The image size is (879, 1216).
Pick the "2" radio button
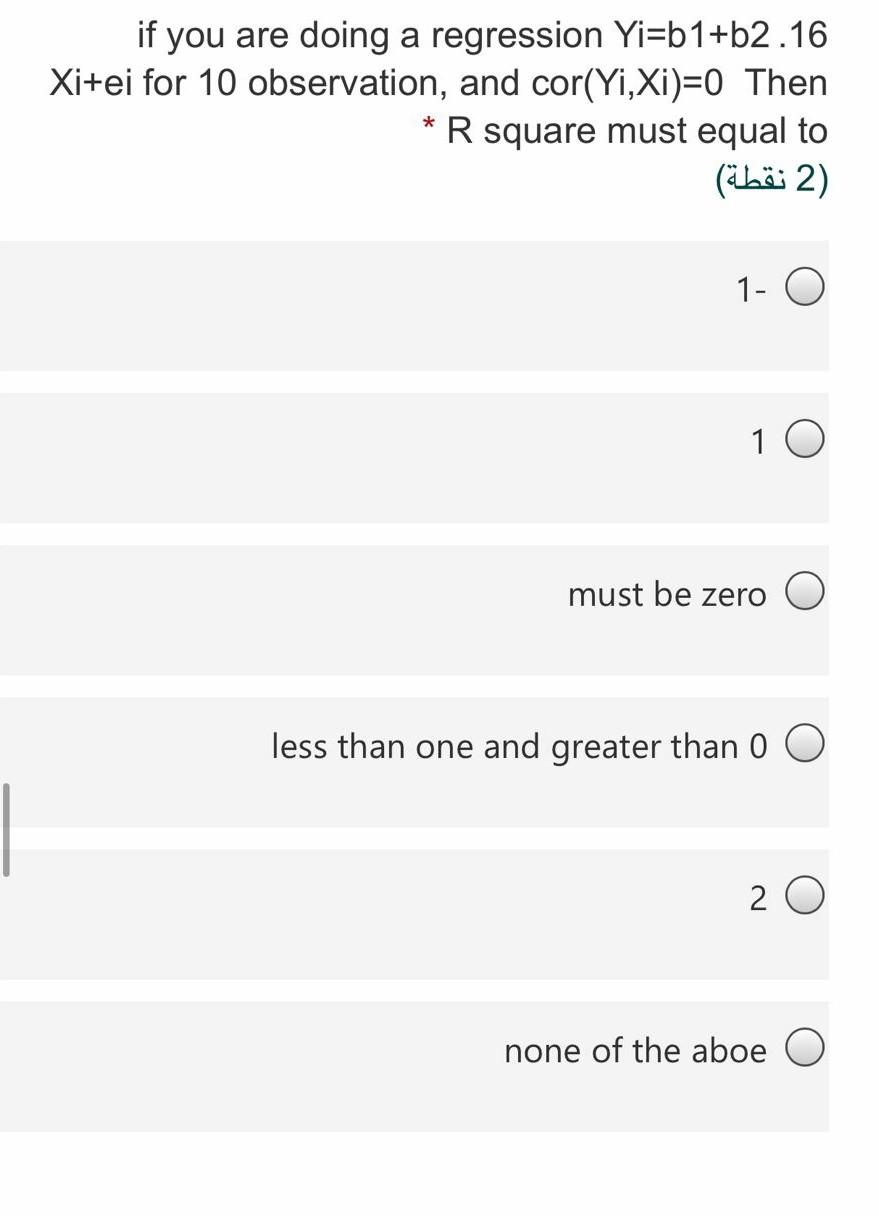pos(806,895)
